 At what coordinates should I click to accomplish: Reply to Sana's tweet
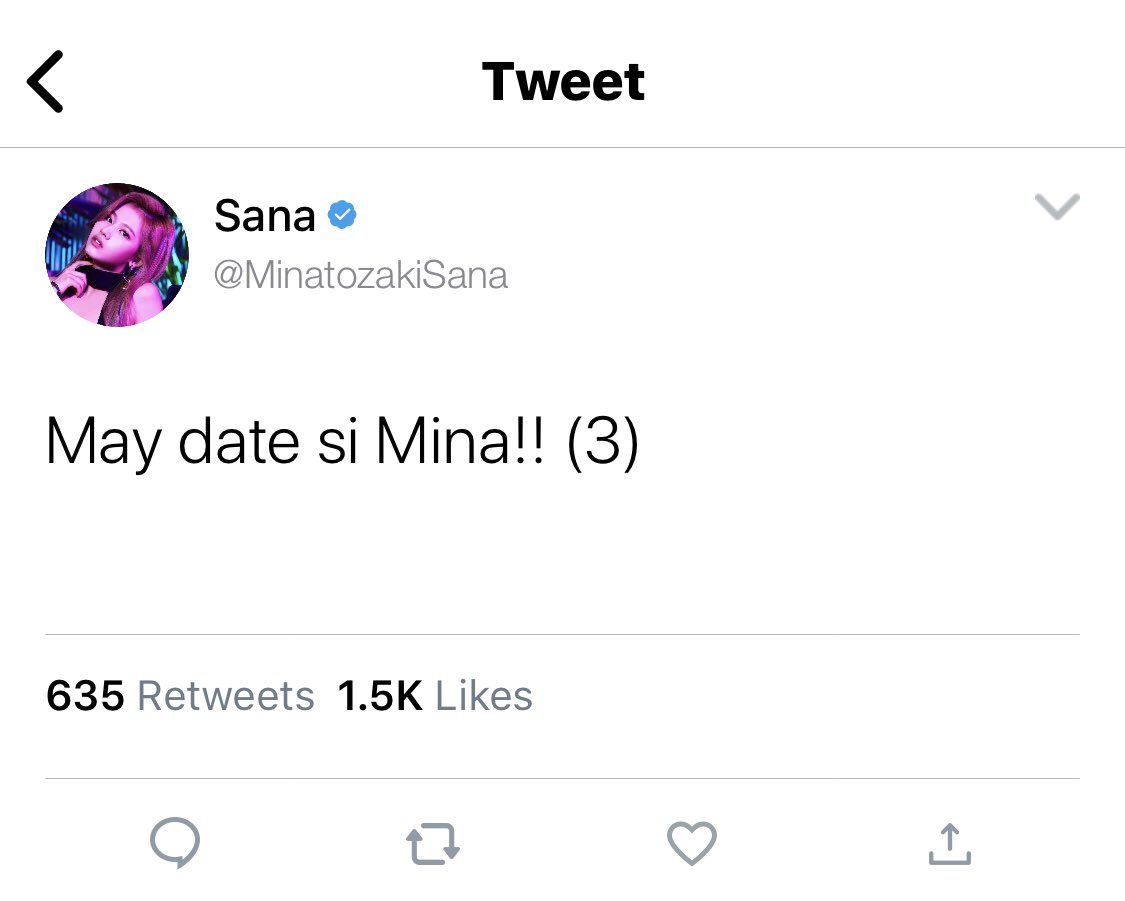(x=175, y=843)
